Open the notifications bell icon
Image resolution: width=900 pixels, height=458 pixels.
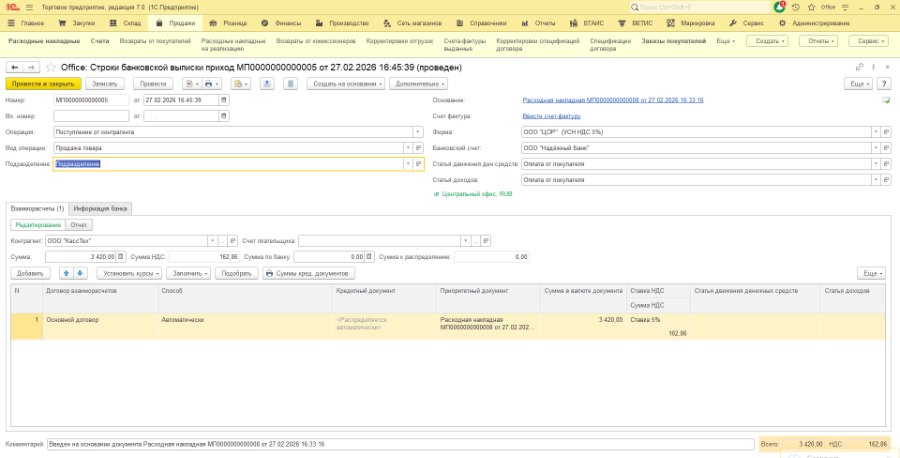779,7
